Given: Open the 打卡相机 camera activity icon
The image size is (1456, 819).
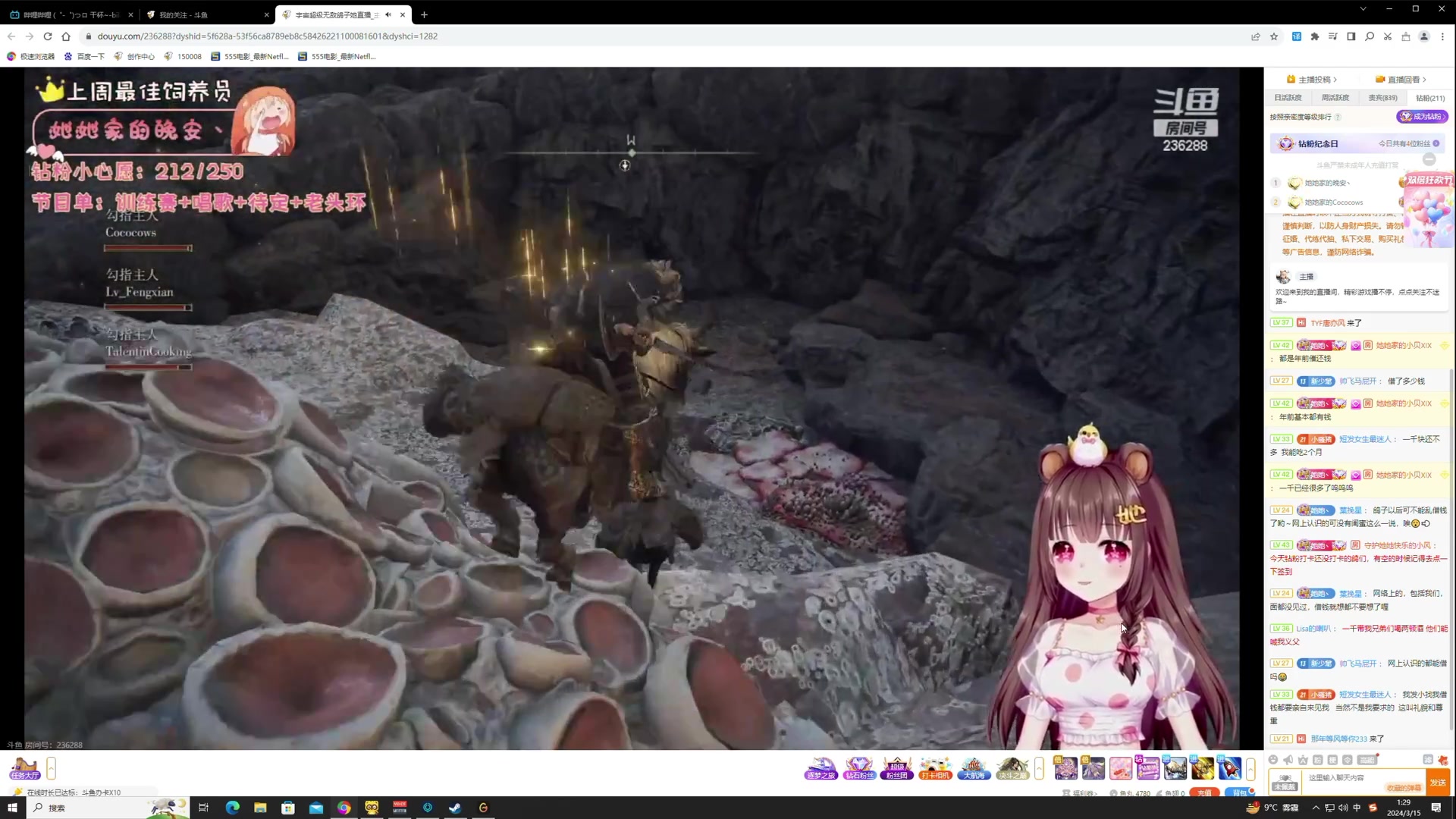Looking at the screenshot, I should 935,768.
